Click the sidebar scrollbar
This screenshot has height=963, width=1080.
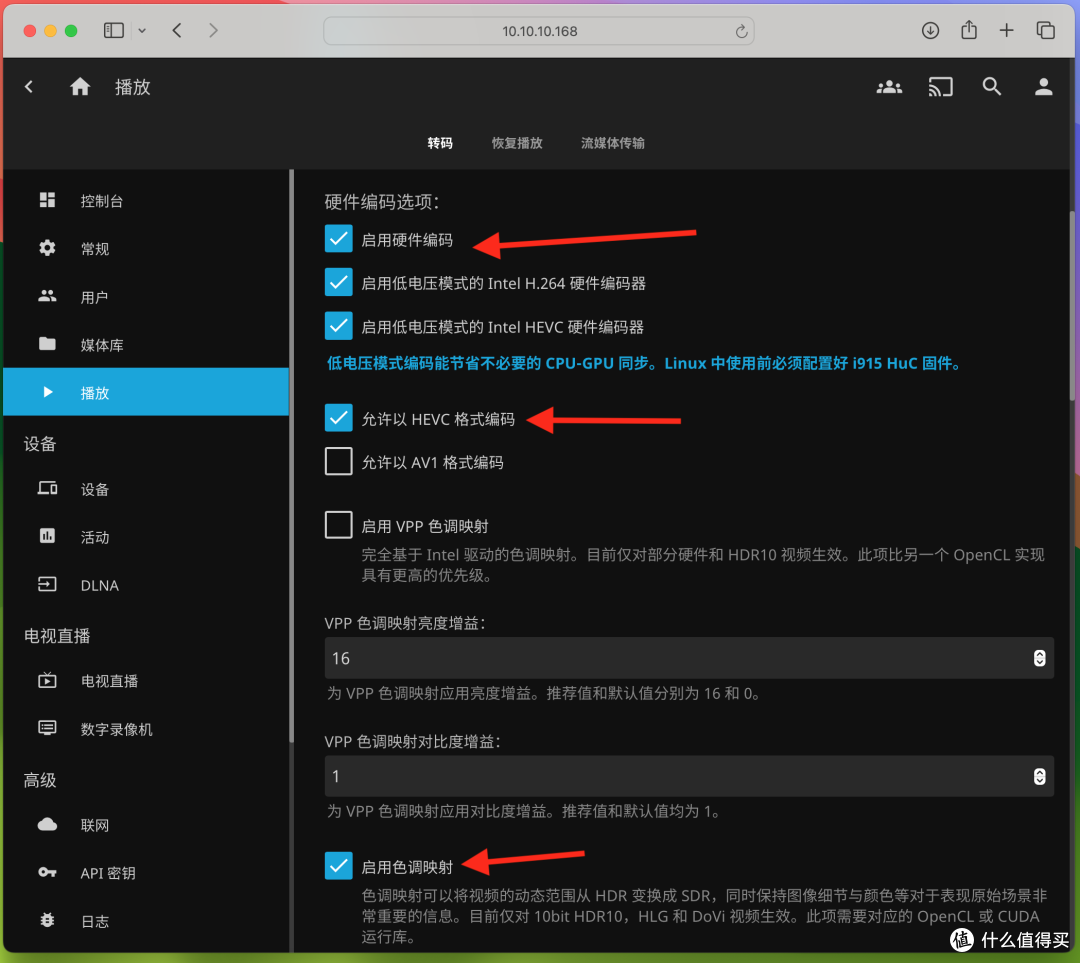[291, 455]
